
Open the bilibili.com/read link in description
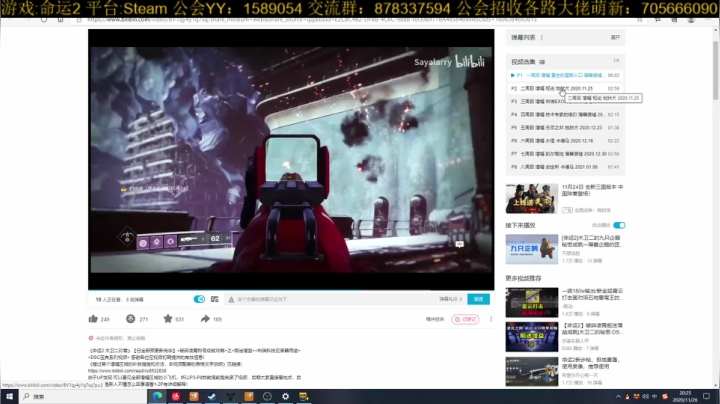tap(127, 370)
